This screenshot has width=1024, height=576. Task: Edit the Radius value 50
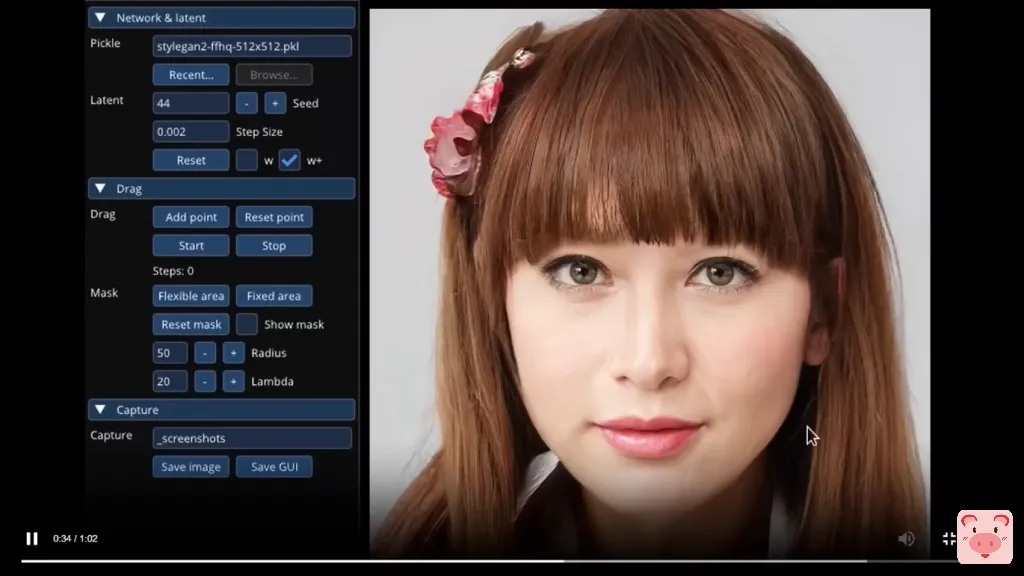(170, 353)
